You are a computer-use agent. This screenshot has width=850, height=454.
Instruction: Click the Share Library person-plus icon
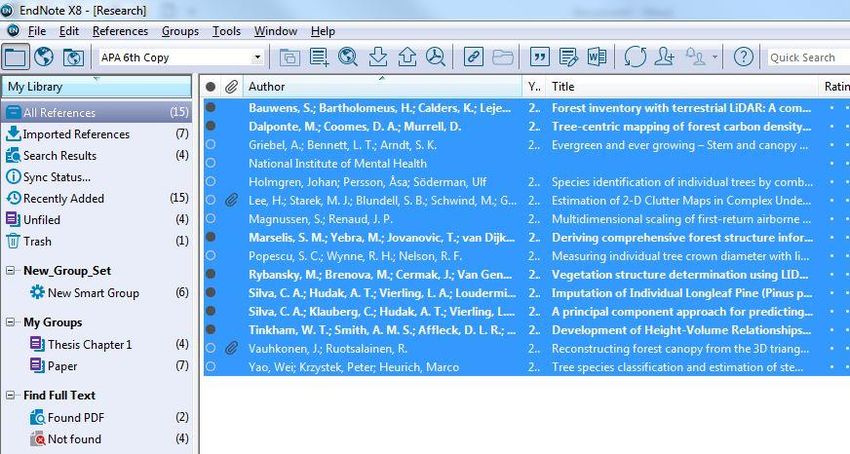pyautogui.click(x=664, y=56)
